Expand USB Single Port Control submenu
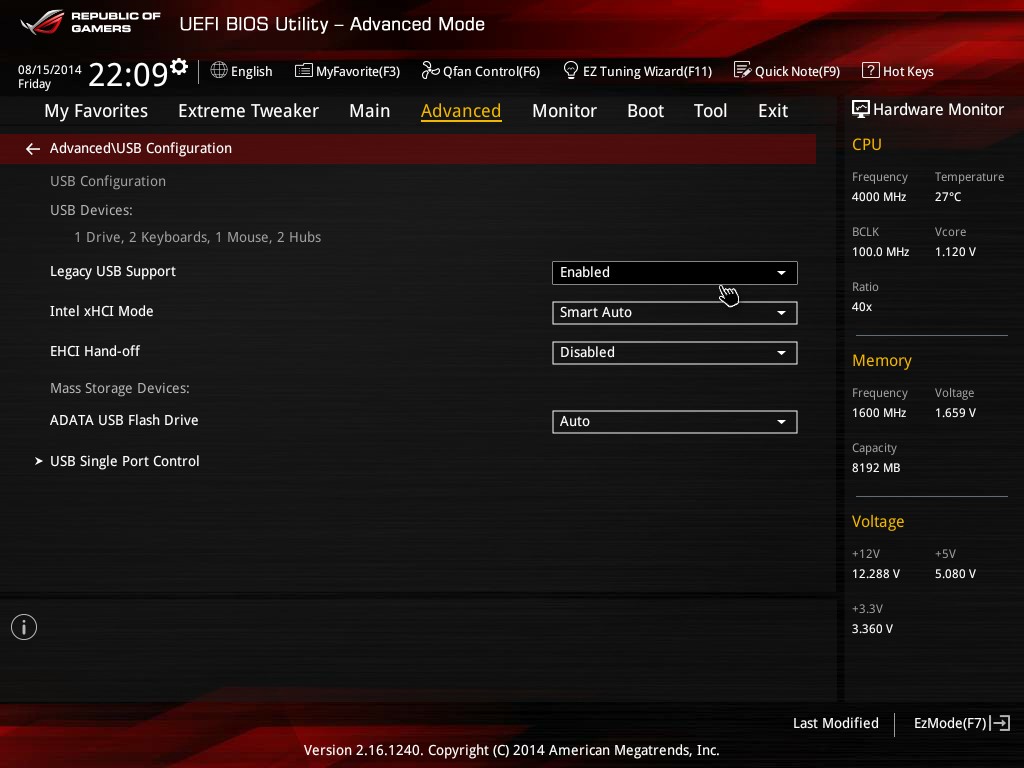1024x768 pixels. tap(125, 461)
